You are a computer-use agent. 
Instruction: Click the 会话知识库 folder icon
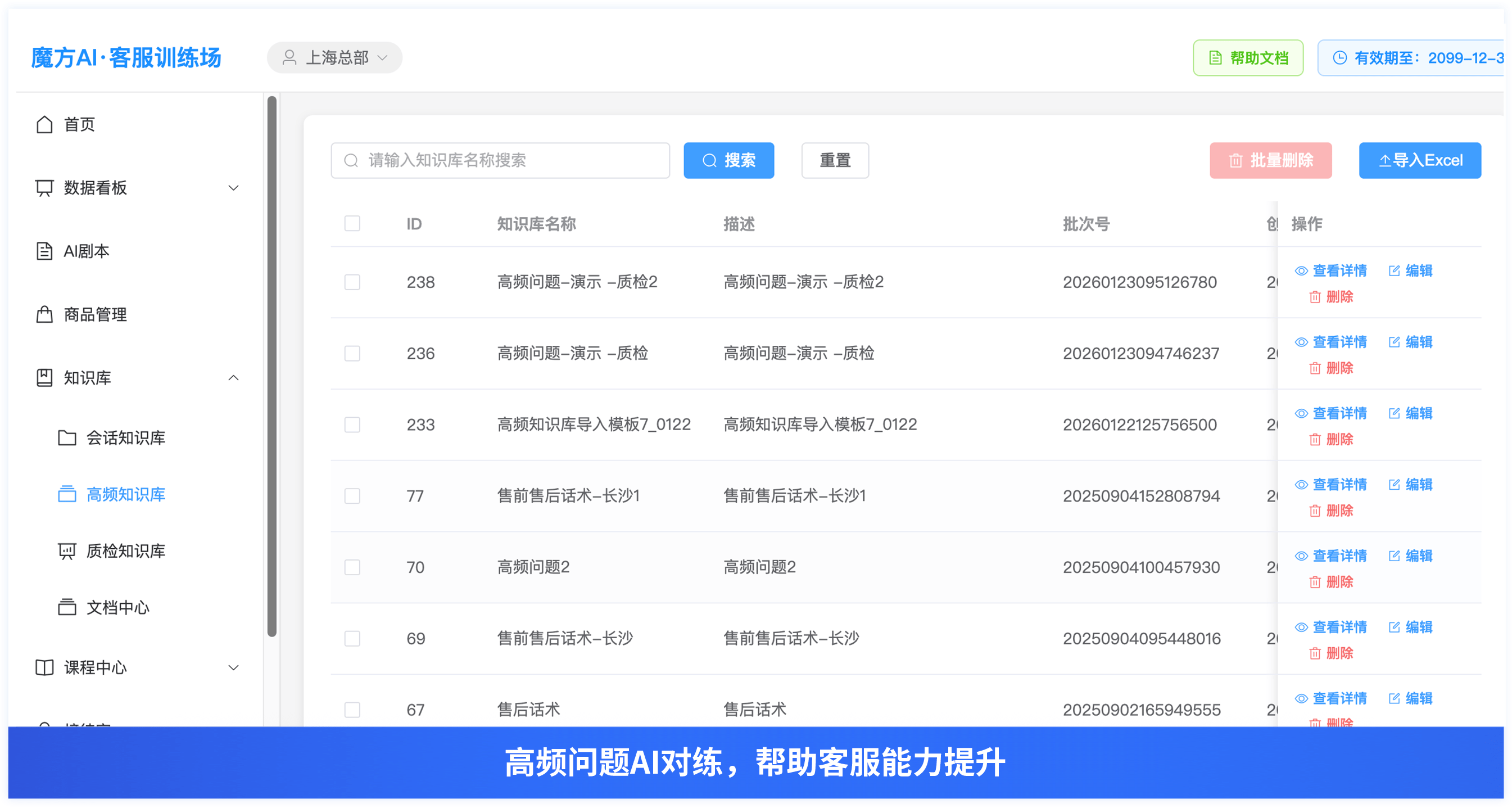pyautogui.click(x=67, y=438)
